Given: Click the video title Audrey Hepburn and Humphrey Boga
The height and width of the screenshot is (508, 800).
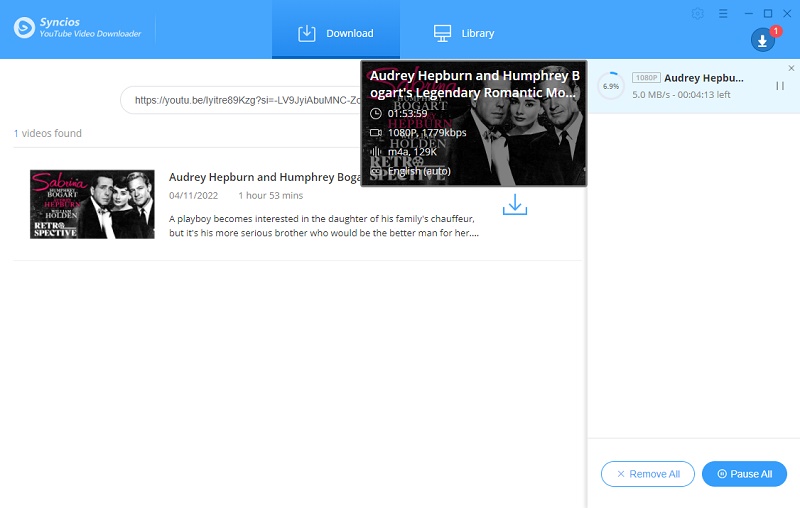Looking at the screenshot, I should tap(264, 177).
